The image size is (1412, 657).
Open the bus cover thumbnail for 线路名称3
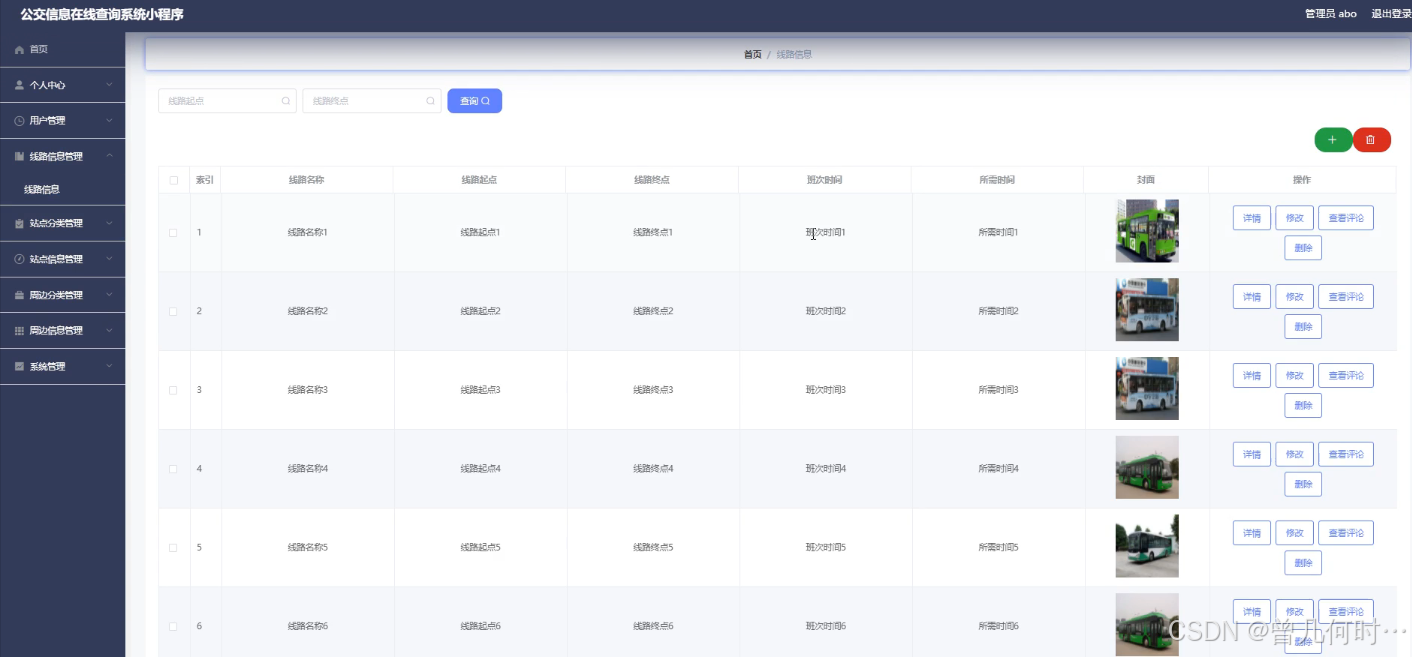(x=1147, y=388)
